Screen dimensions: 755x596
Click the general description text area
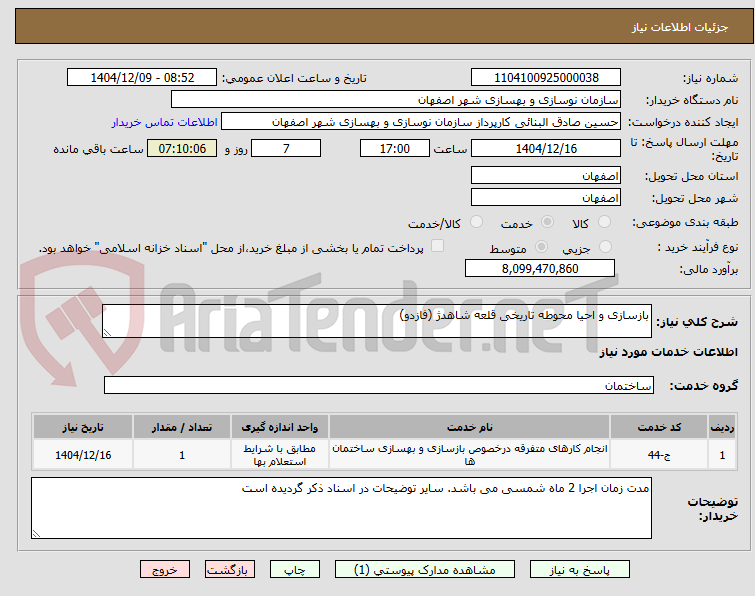[377, 321]
